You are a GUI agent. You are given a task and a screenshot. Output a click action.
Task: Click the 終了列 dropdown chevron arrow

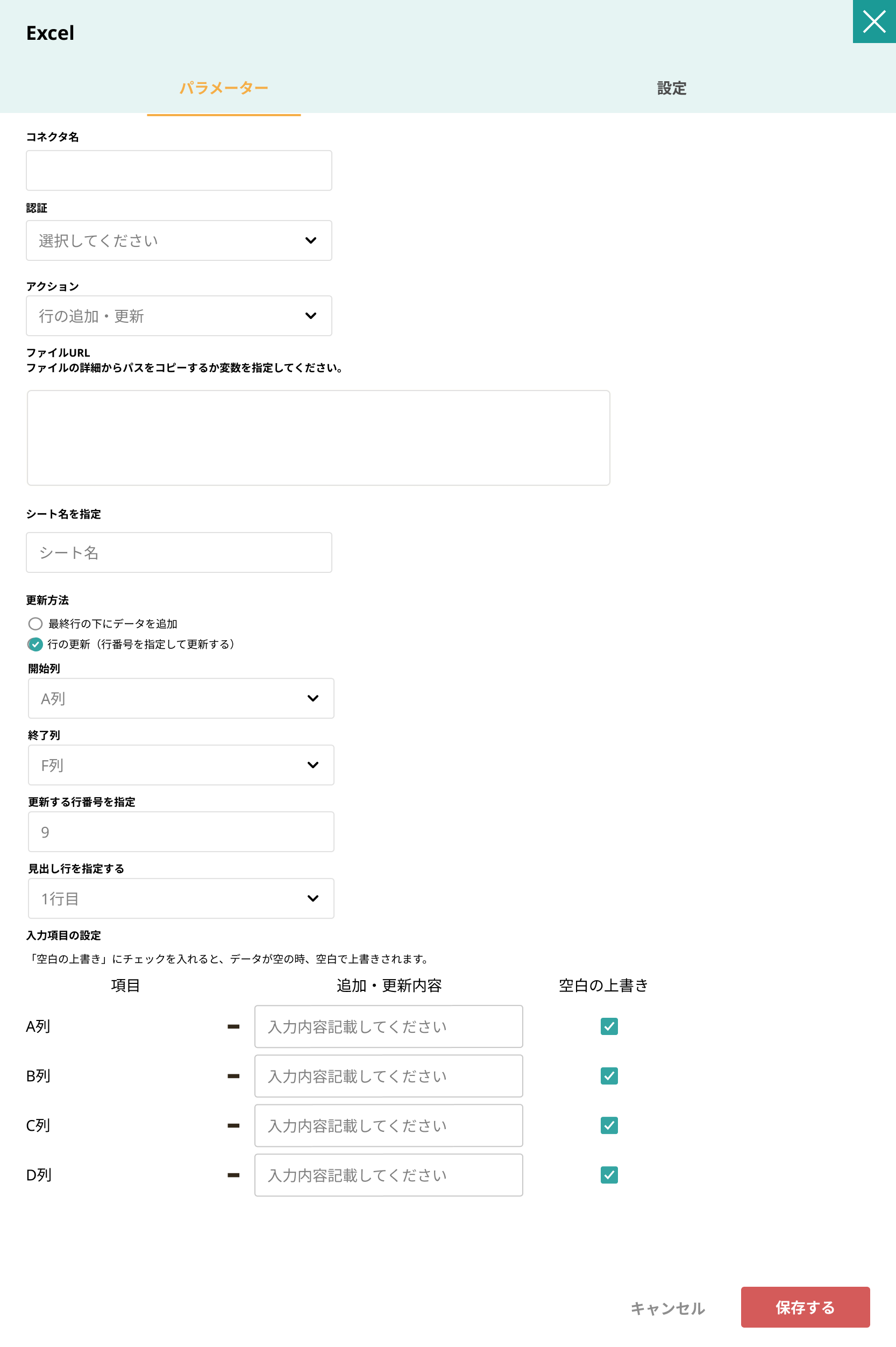coord(313,765)
